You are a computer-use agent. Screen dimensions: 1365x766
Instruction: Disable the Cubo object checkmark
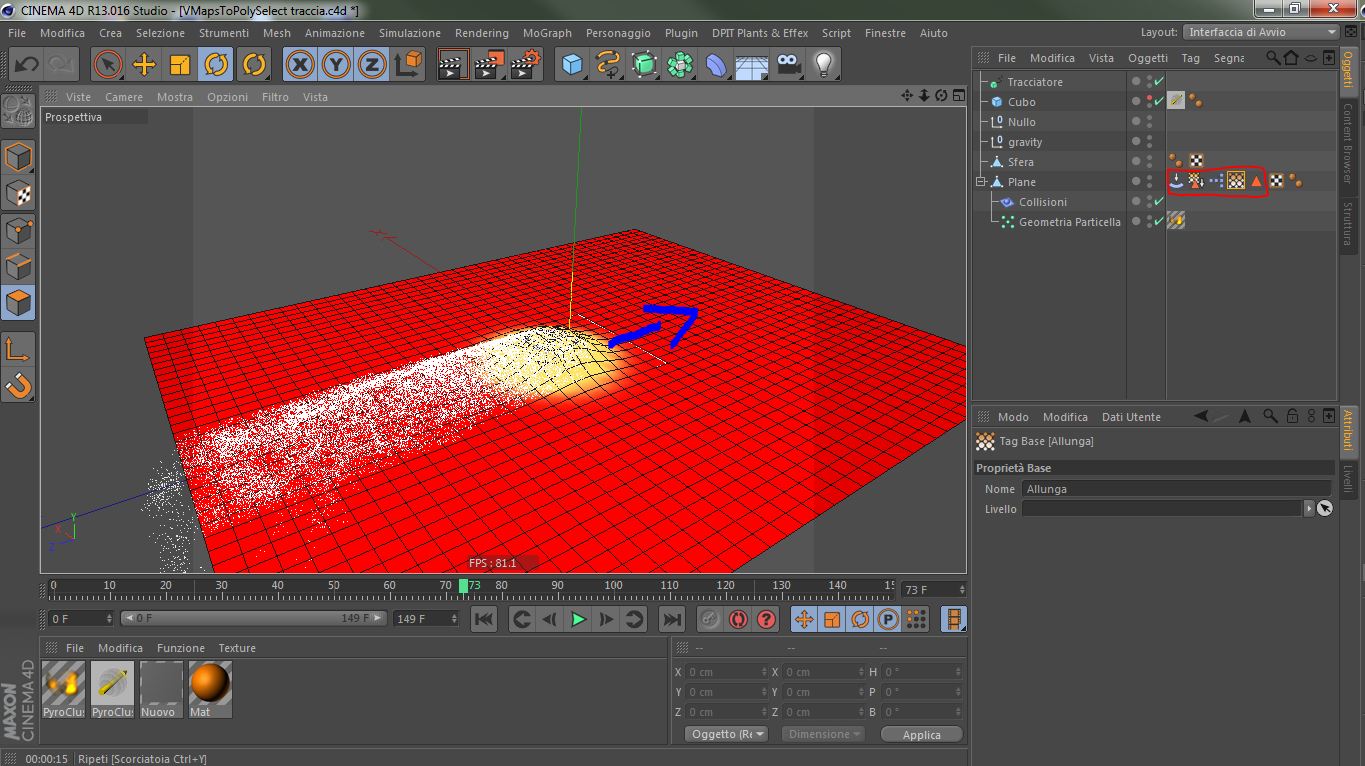coord(1159,102)
